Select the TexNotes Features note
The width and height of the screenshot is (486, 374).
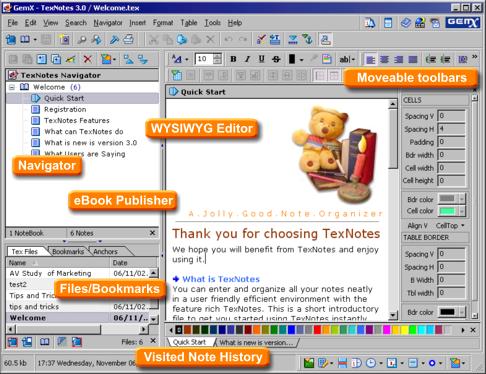pos(77,120)
